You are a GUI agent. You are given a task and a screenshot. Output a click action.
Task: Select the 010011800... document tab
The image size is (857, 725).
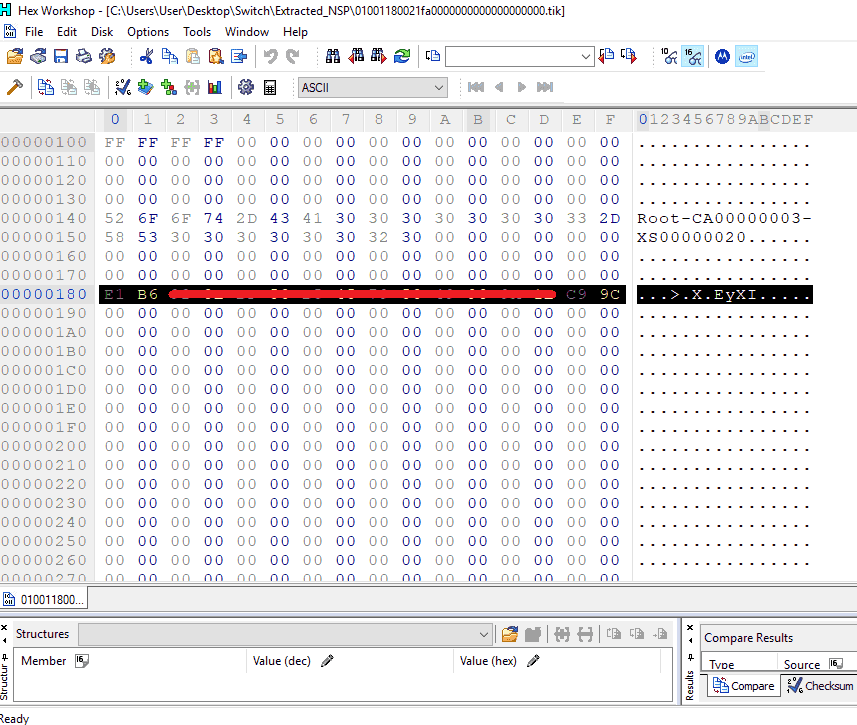(x=44, y=599)
